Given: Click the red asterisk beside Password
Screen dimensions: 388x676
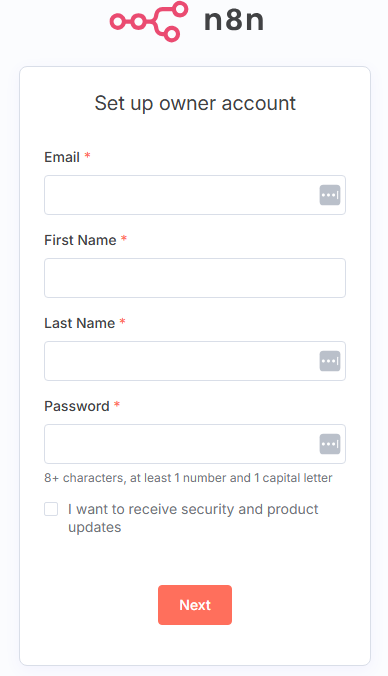Looking at the screenshot, I should click(117, 404).
